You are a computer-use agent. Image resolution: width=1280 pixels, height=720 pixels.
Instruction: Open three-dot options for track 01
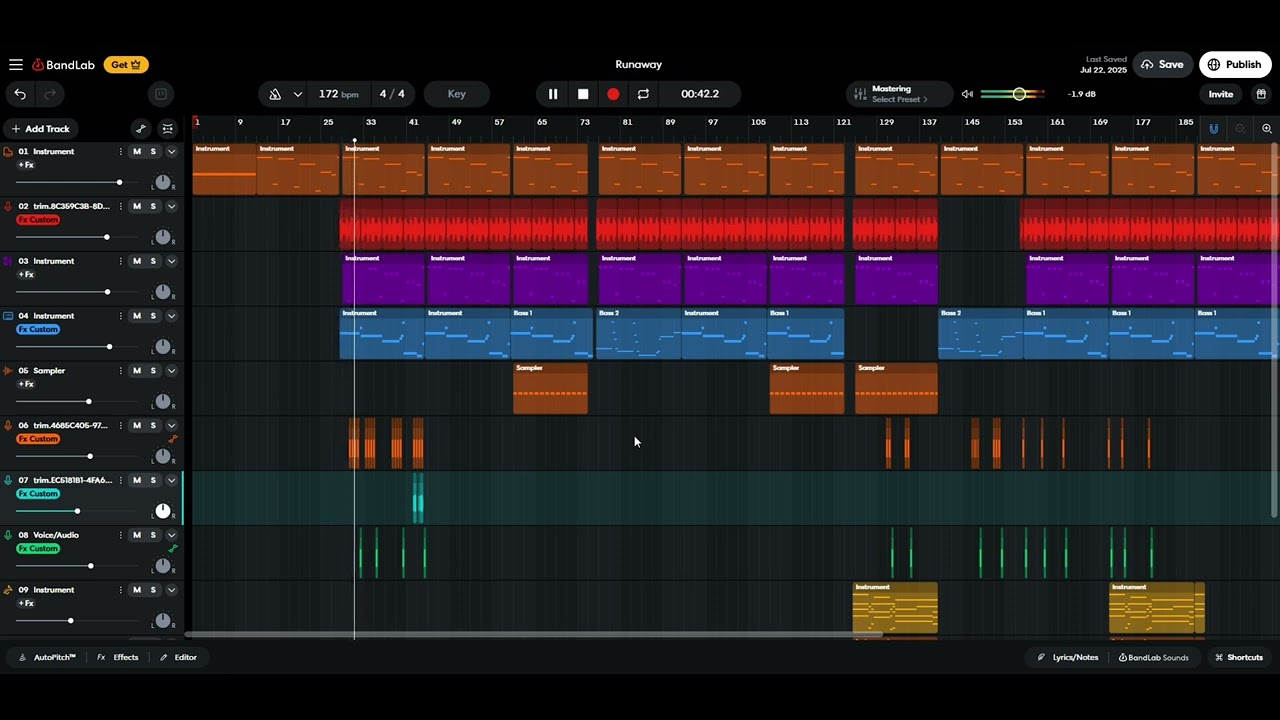[x=121, y=152]
